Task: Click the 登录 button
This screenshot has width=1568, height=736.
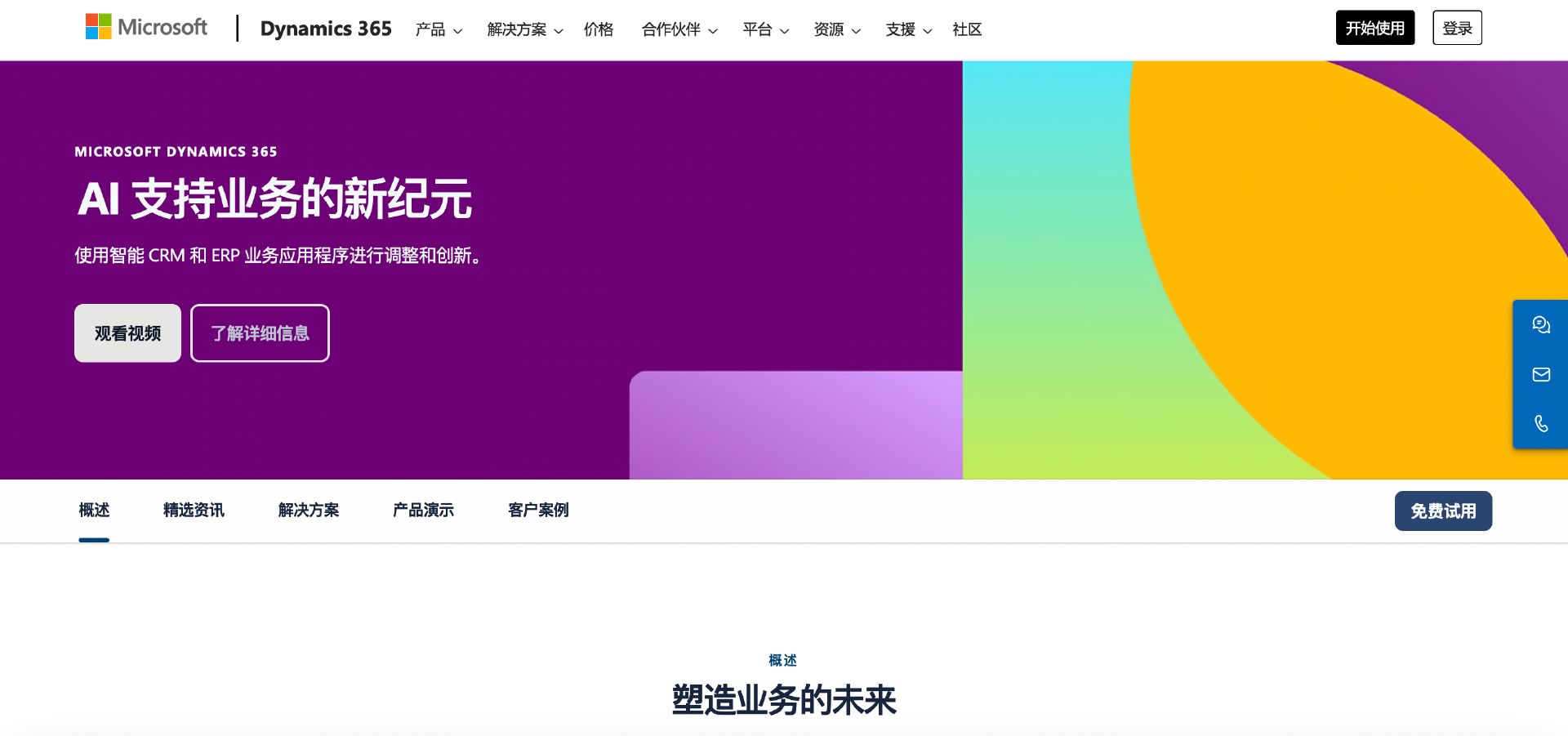Action: [x=1457, y=28]
